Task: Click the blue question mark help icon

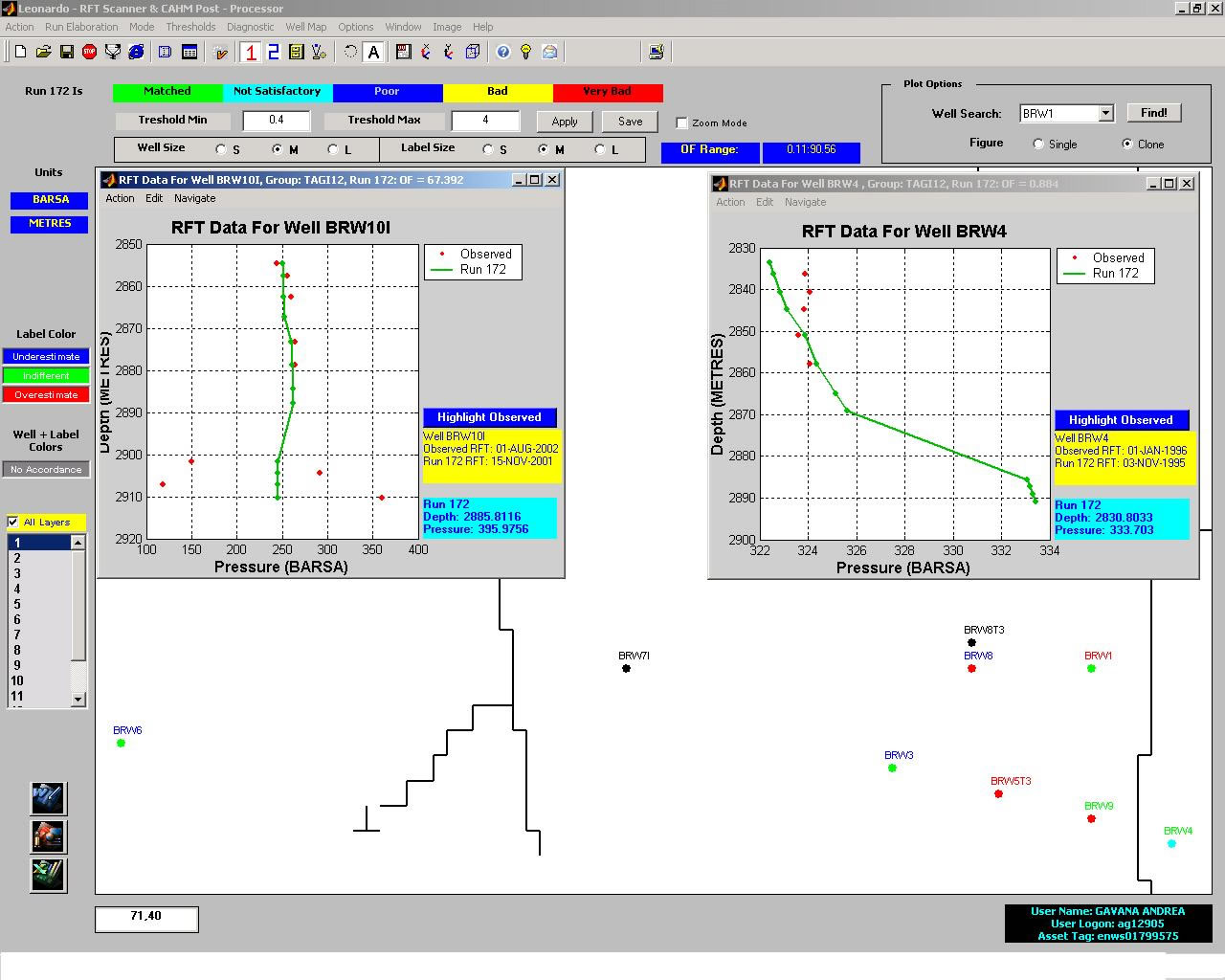Action: [503, 52]
